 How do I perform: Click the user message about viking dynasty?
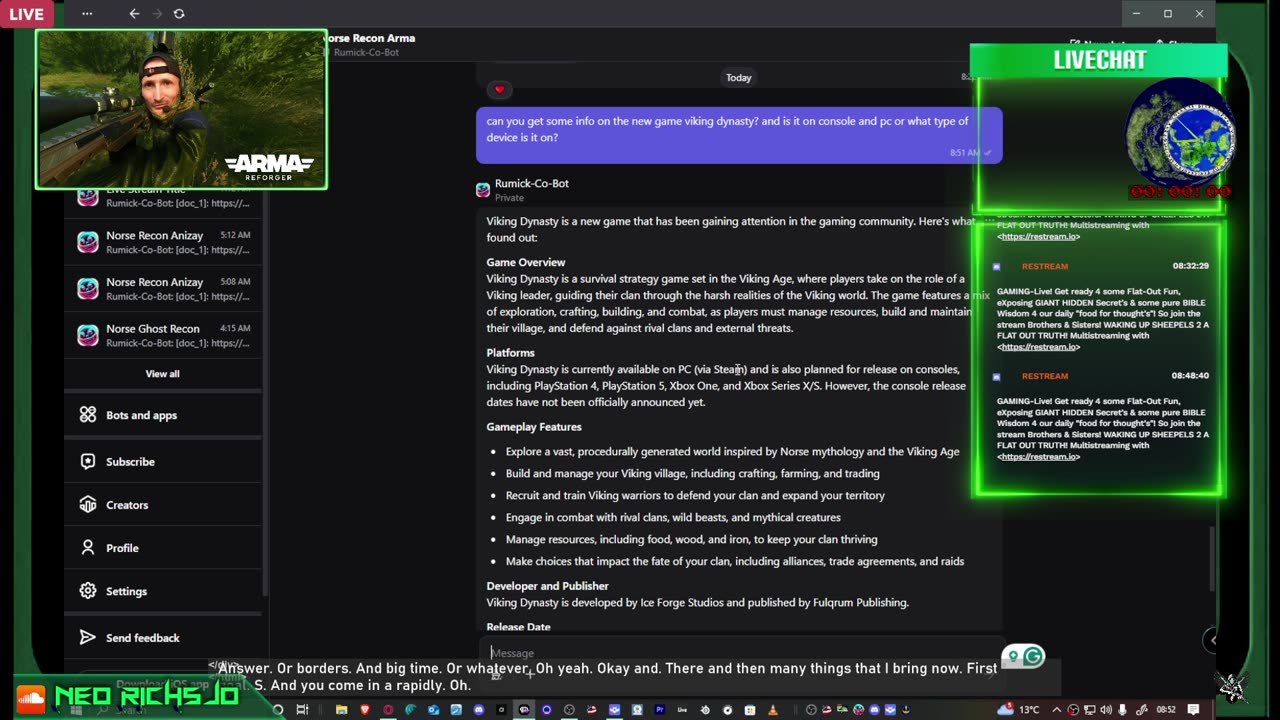tap(739, 134)
